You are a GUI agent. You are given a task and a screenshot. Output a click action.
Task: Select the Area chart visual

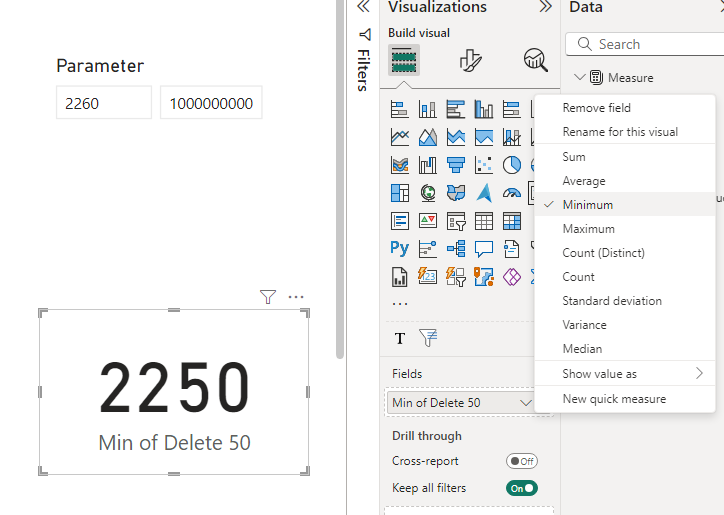[428, 137]
